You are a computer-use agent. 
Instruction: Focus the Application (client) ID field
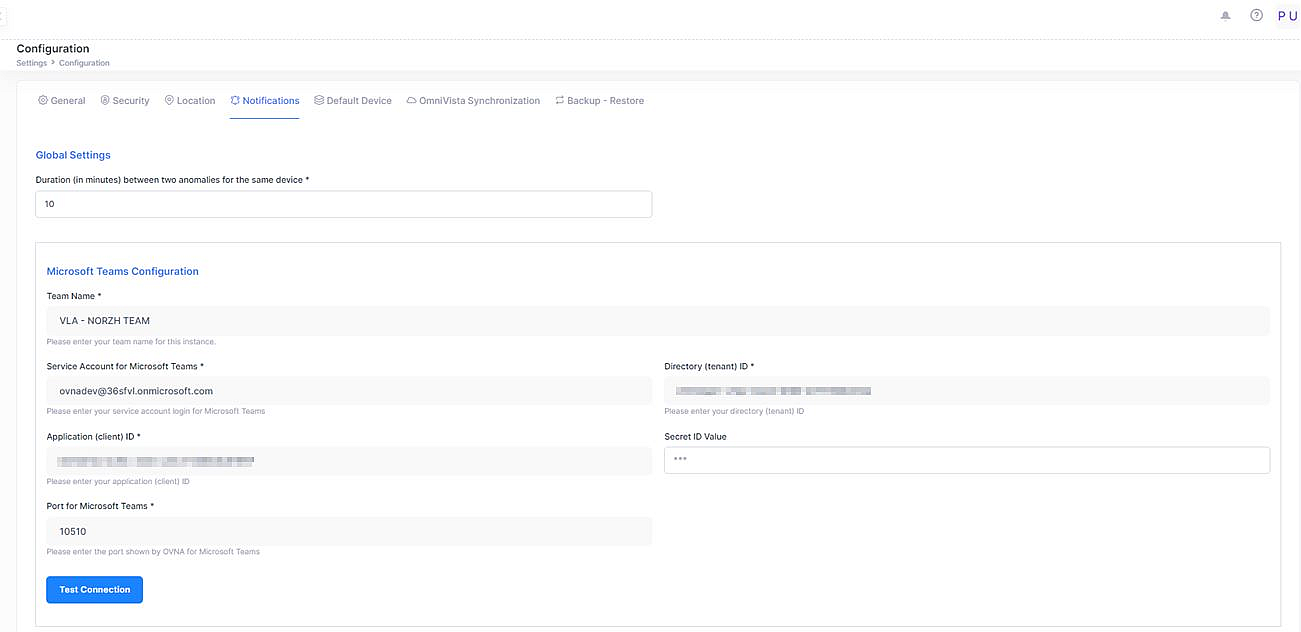click(348, 461)
